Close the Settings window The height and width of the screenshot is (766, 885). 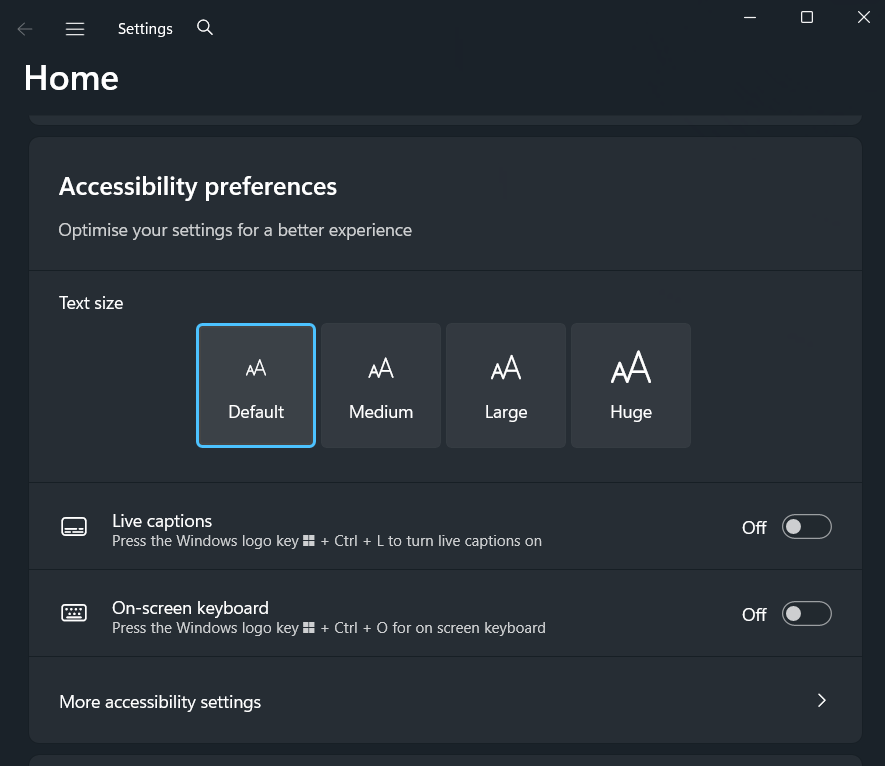pyautogui.click(x=864, y=17)
